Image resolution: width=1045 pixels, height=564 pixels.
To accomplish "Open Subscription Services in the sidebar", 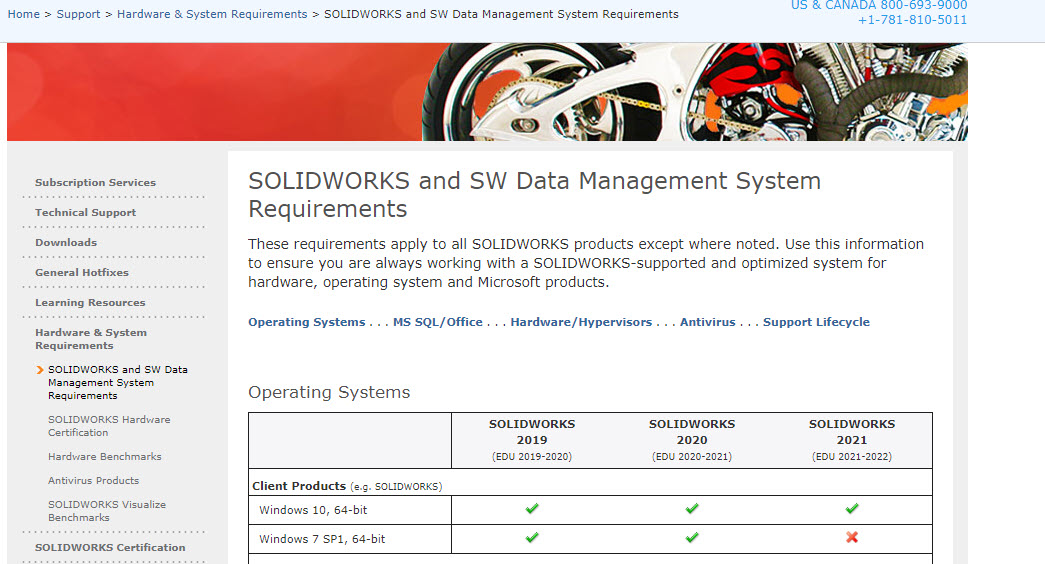I will coord(95,183).
